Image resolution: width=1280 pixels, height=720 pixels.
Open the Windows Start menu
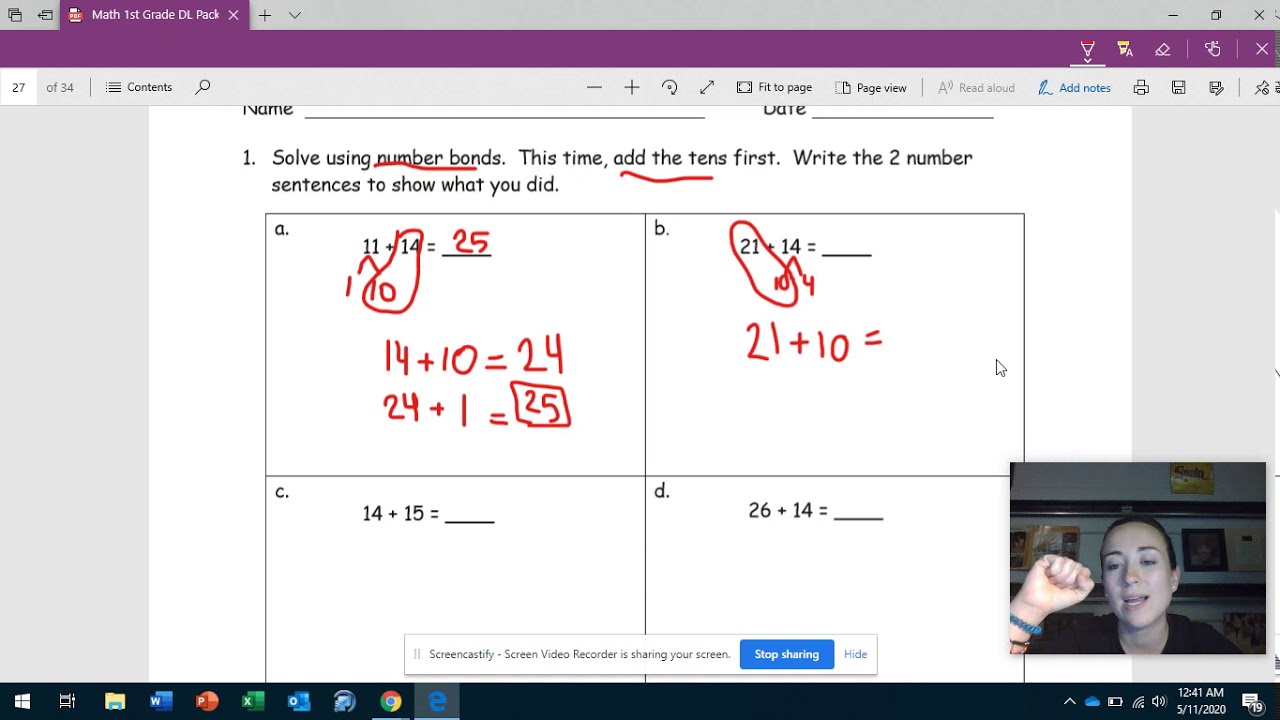pos(22,701)
